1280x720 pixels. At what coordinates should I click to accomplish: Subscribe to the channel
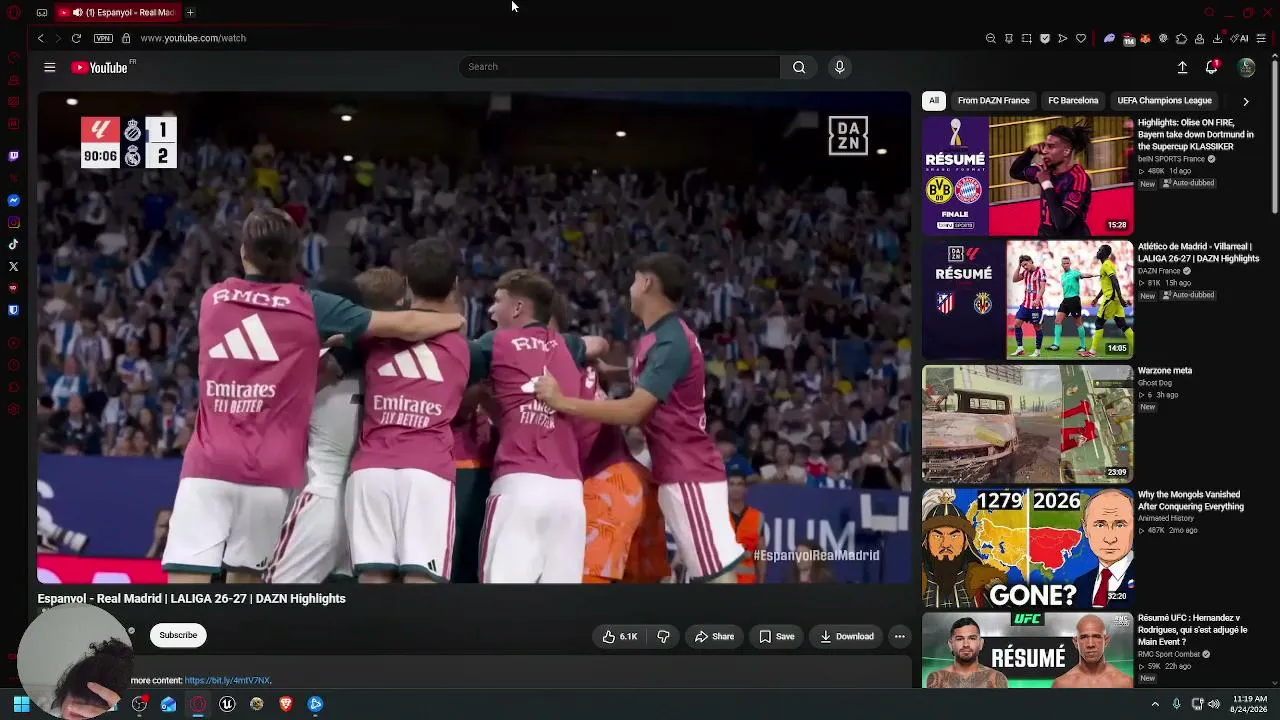pos(178,635)
